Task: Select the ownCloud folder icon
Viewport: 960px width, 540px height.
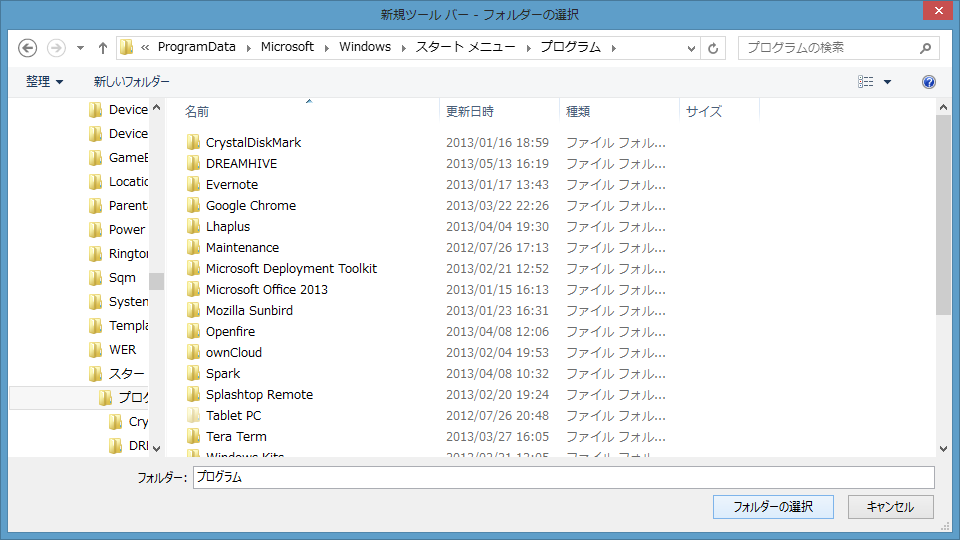Action: pyautogui.click(x=193, y=352)
